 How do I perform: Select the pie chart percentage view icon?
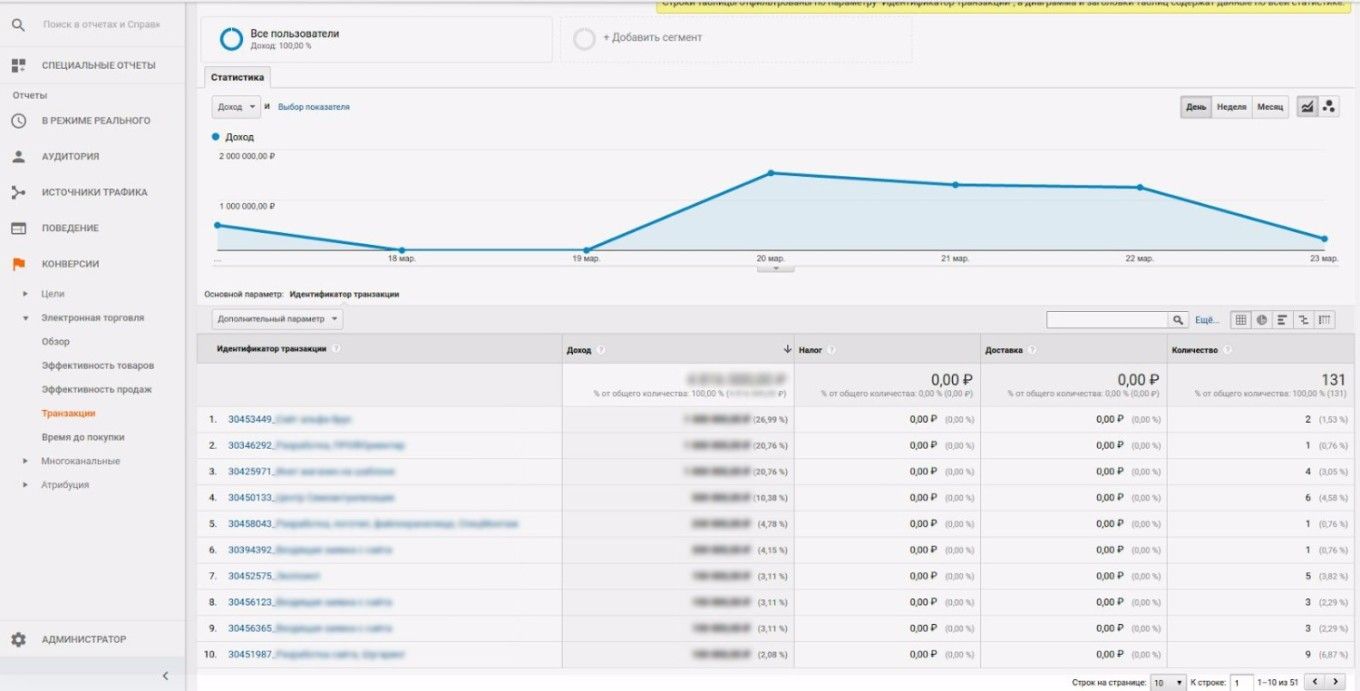(x=1262, y=320)
